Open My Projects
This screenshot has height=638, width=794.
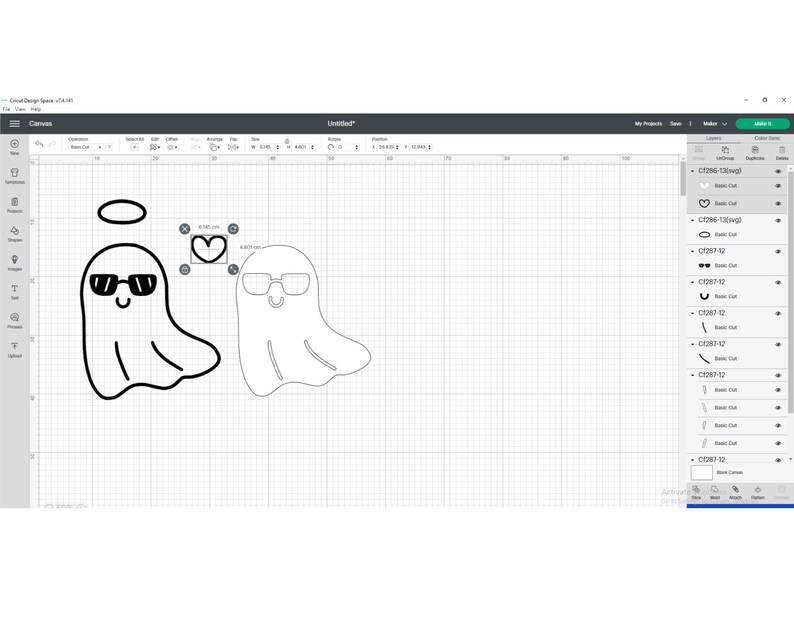[x=648, y=124]
